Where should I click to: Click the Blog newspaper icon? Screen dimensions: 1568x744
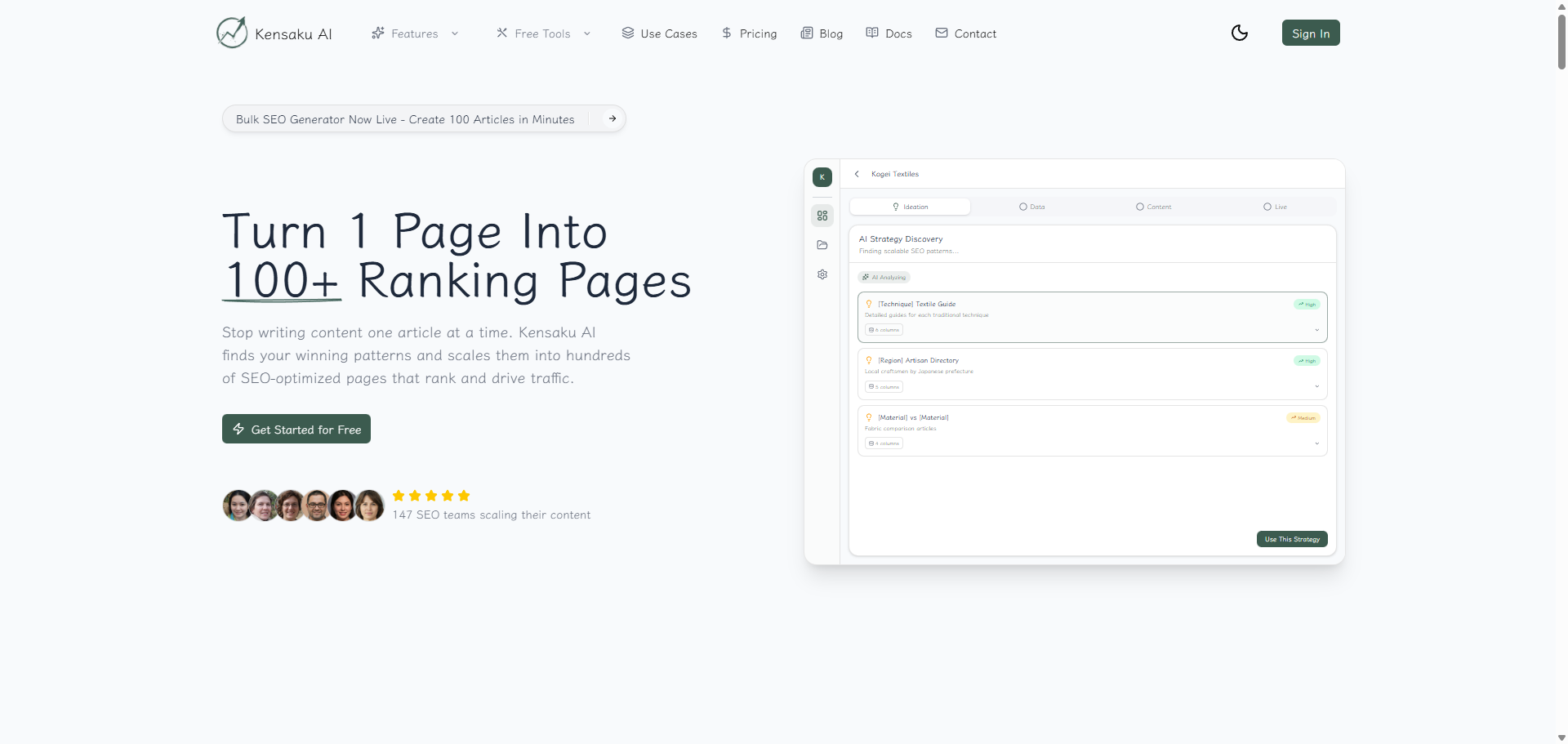(807, 33)
